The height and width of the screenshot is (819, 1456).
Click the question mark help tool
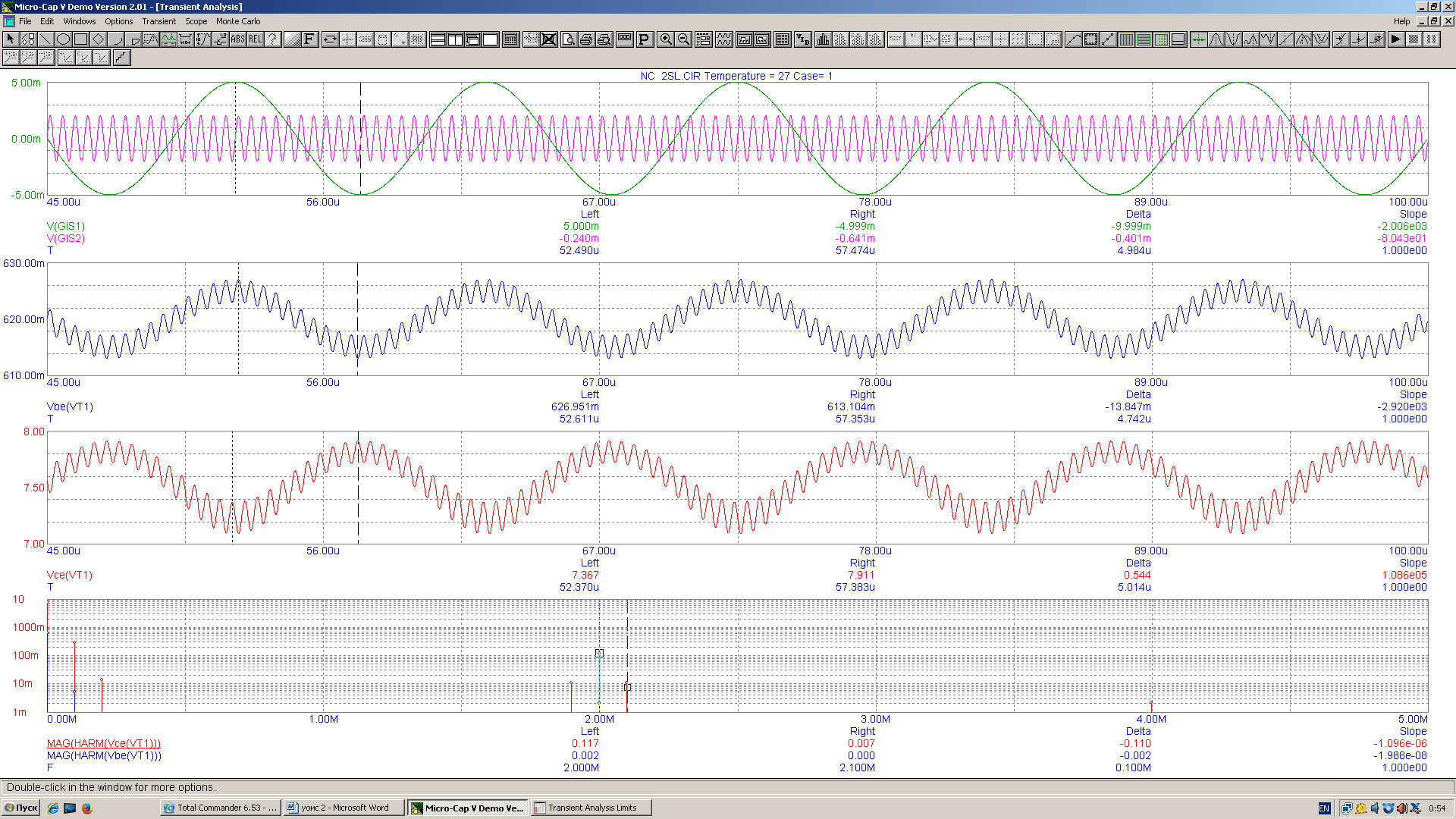pyautogui.click(x=272, y=39)
